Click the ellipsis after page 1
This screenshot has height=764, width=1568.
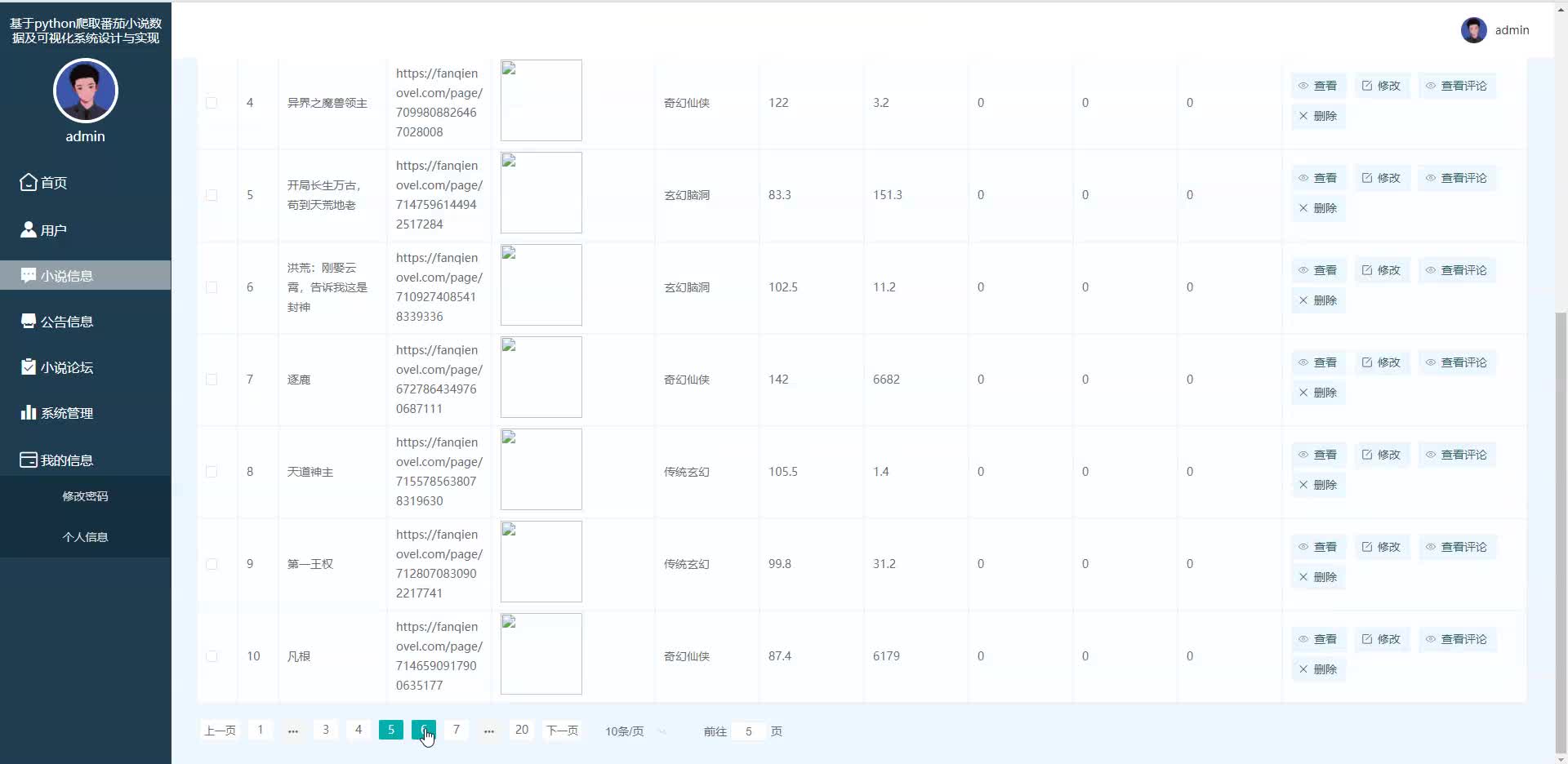pos(293,731)
